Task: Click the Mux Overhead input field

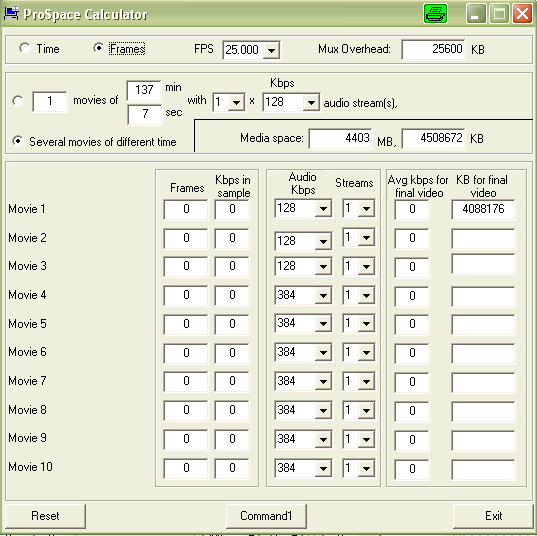Action: pos(434,50)
